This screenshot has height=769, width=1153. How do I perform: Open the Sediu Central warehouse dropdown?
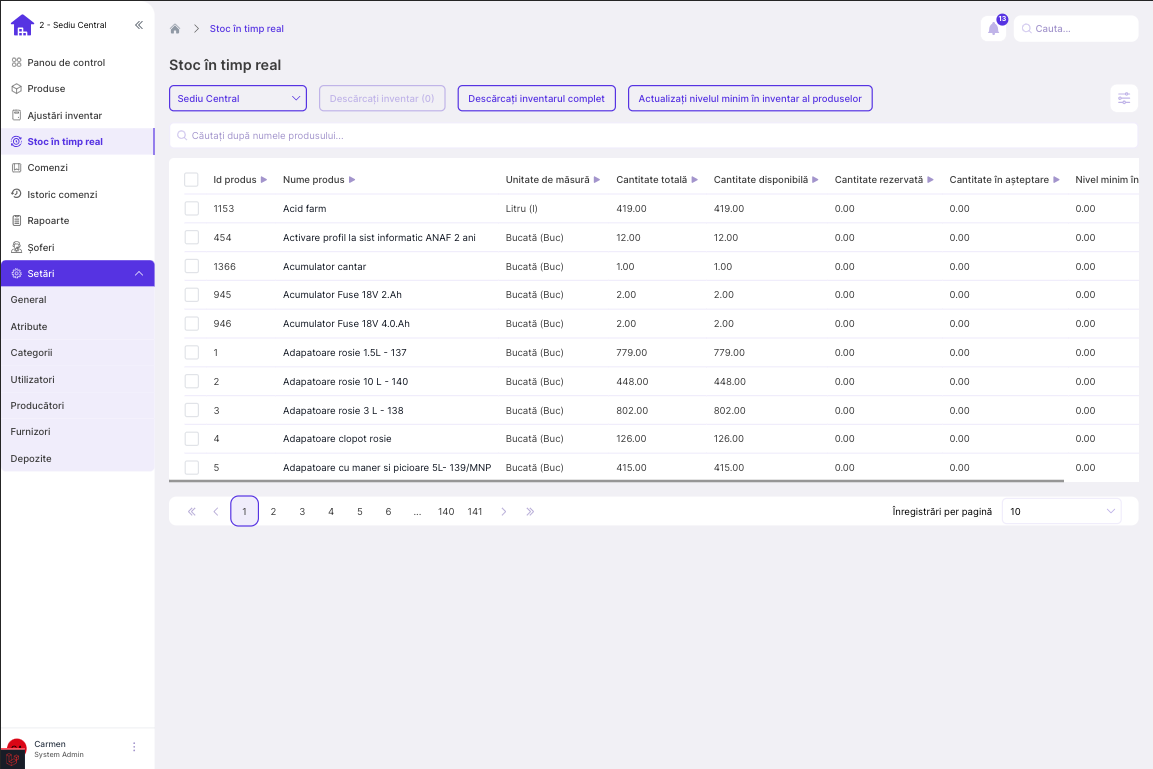[238, 99]
